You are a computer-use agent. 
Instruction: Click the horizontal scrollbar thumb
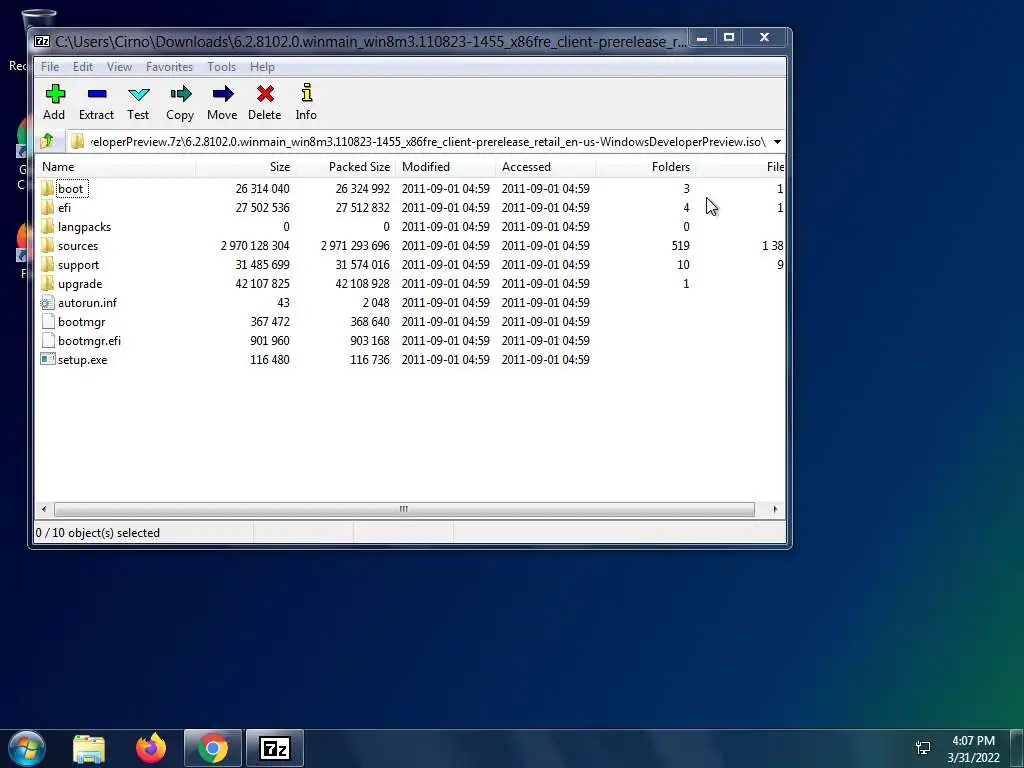(x=404, y=509)
